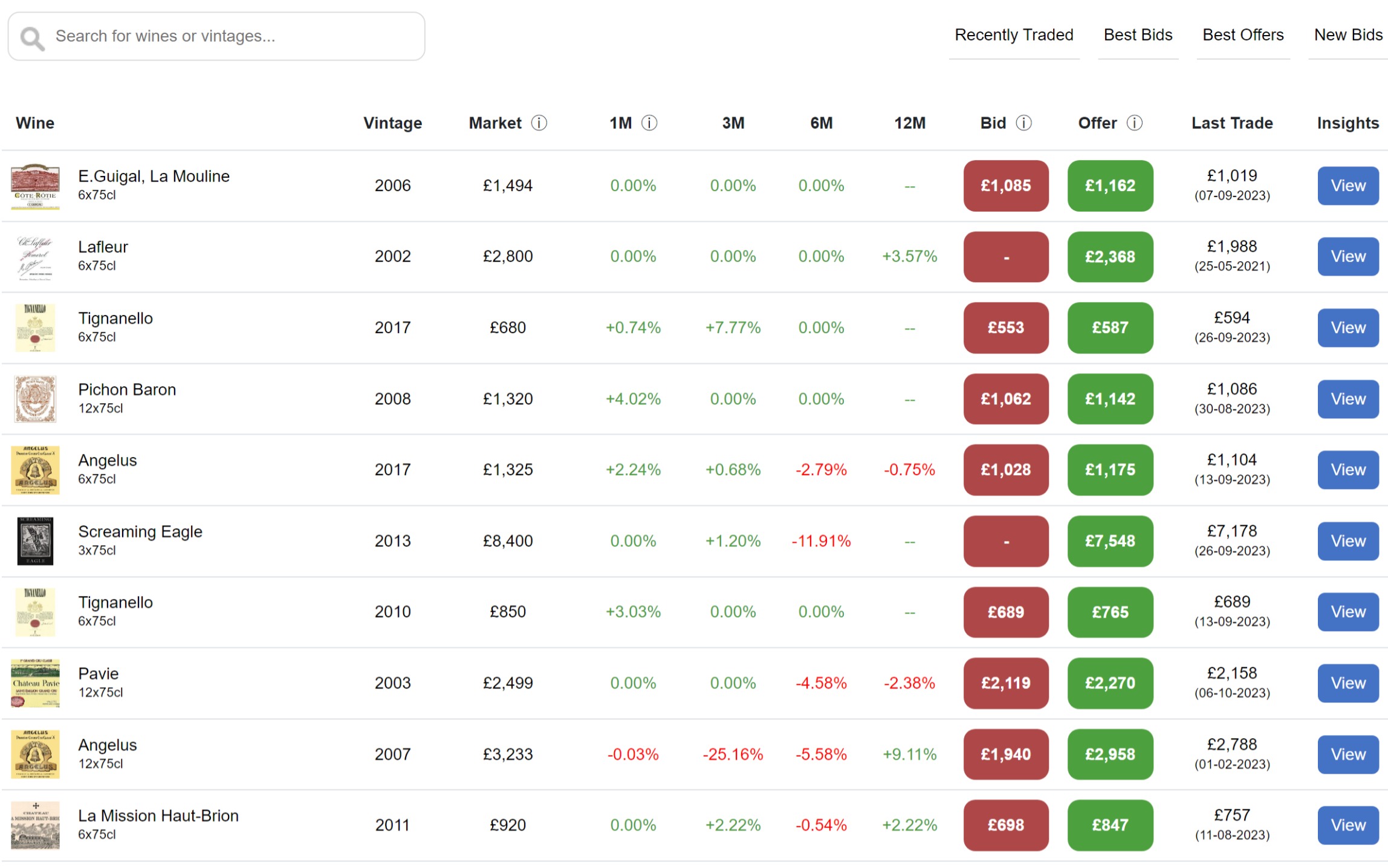Open Lafleur 2002 label thumbnail
Screen dimensions: 1388x868
(35, 257)
